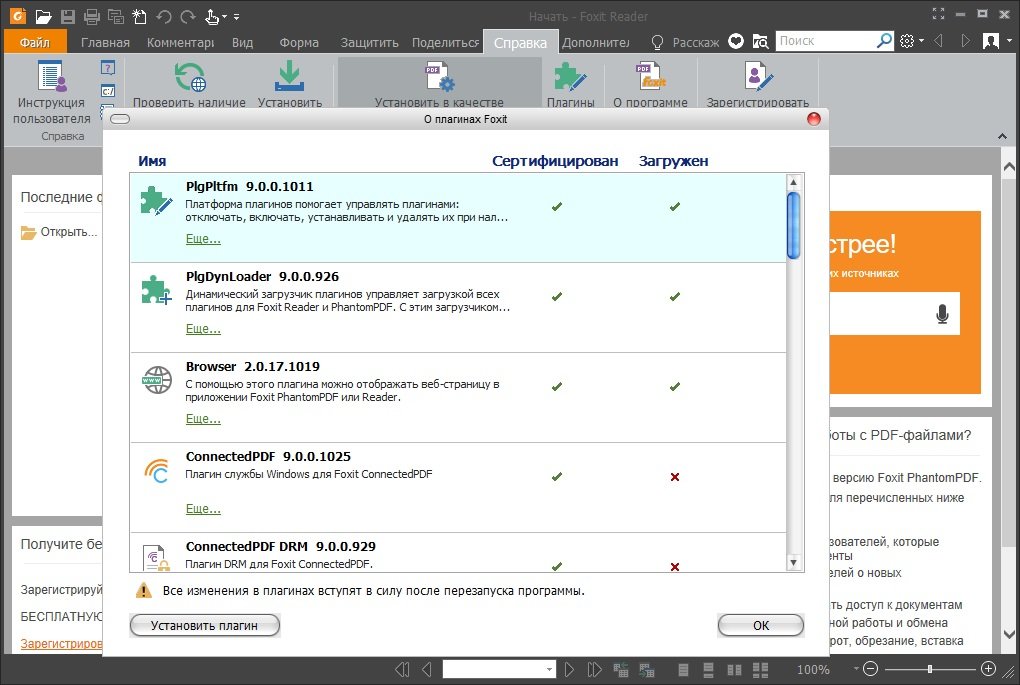Click Проверить наличие updates globe icon
This screenshot has width=1020, height=685.
tap(189, 78)
